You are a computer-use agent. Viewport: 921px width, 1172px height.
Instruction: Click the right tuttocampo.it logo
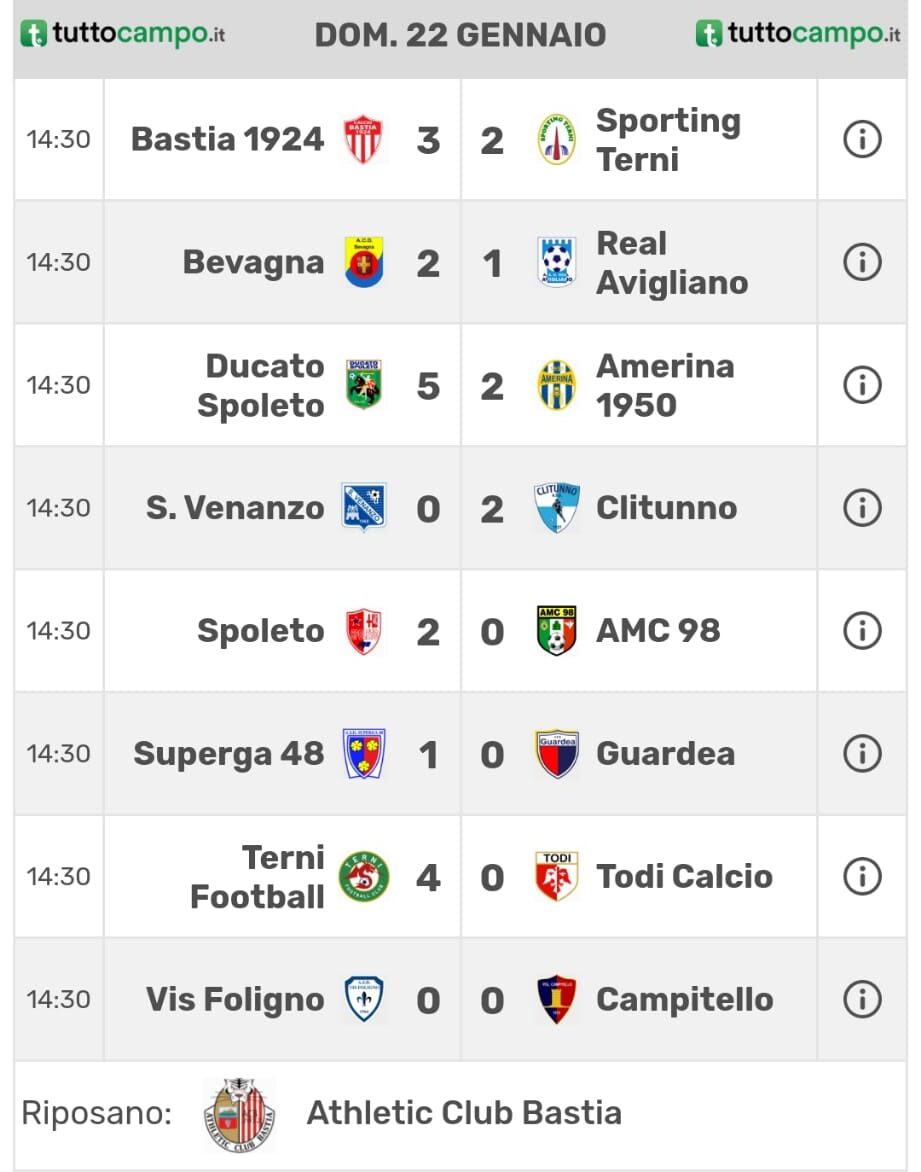(798, 34)
